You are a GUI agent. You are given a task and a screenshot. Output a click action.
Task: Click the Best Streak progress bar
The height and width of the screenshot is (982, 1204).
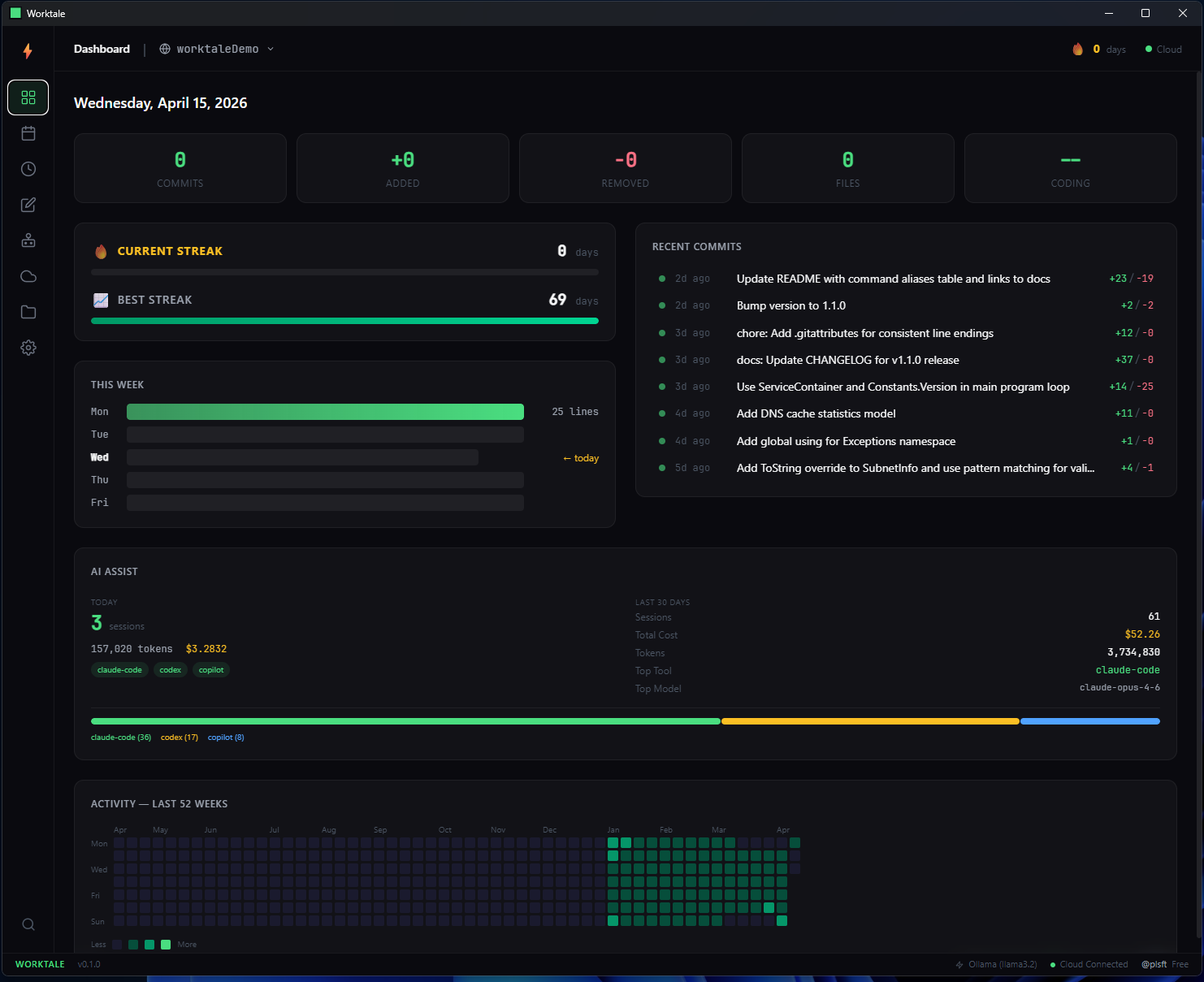[344, 321]
